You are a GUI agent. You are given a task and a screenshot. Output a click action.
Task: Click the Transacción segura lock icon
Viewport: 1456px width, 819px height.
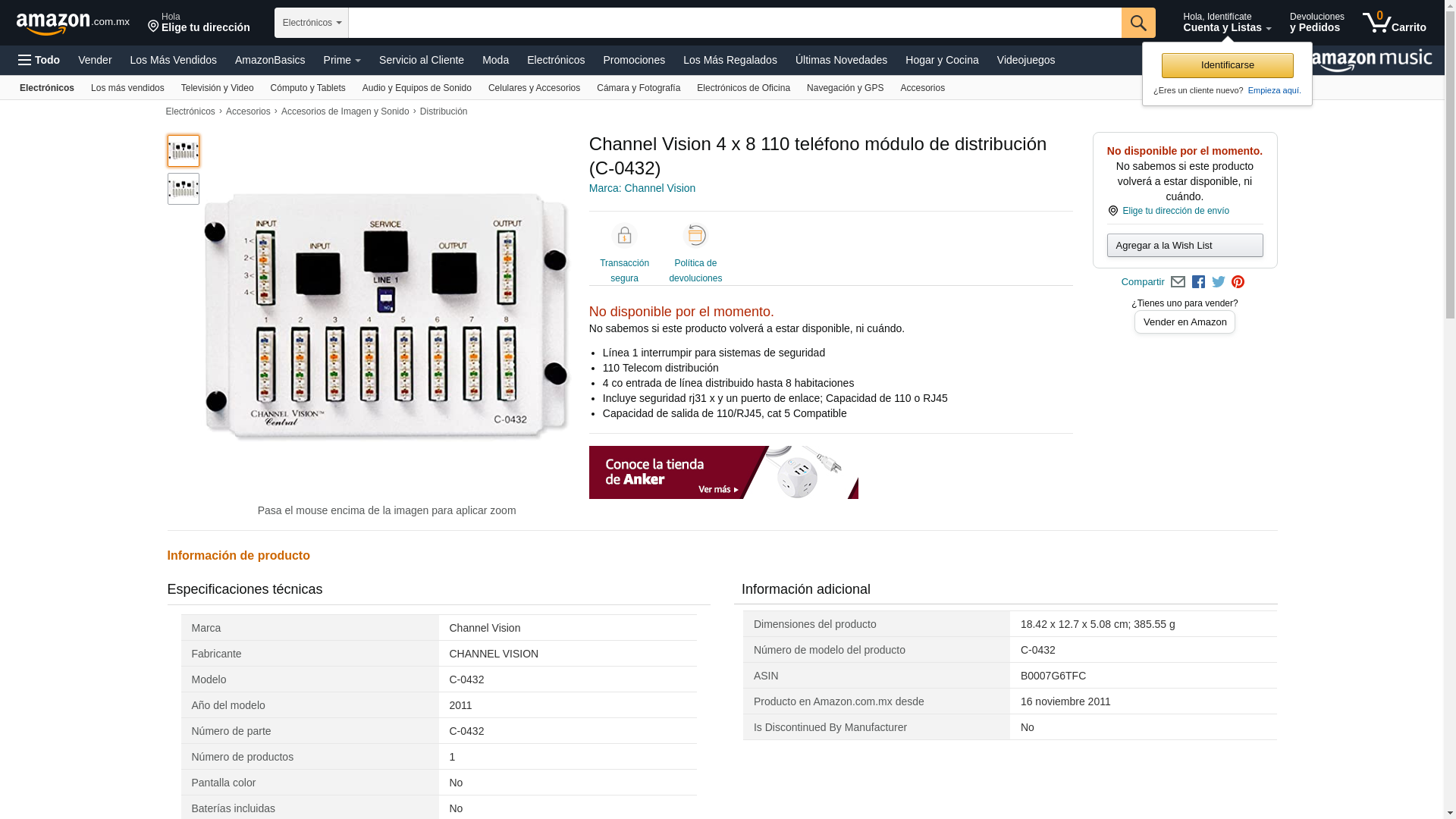624,236
